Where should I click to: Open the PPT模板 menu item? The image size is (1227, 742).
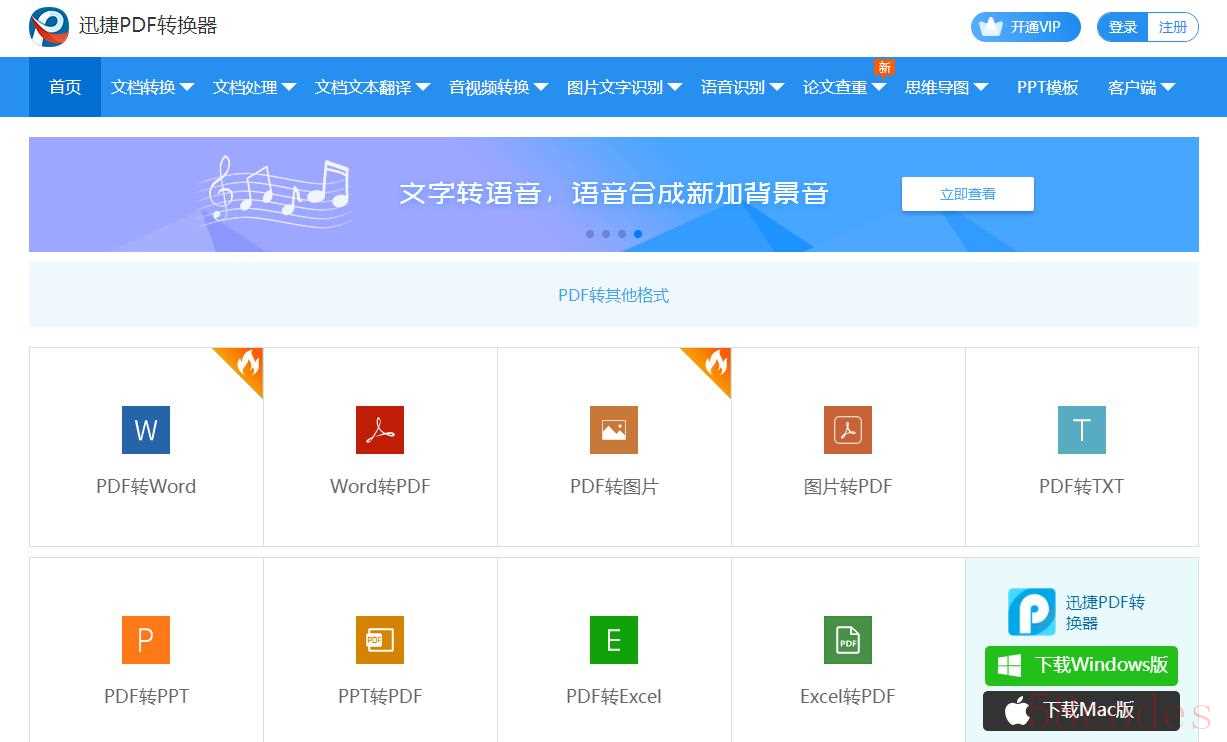click(x=1047, y=87)
